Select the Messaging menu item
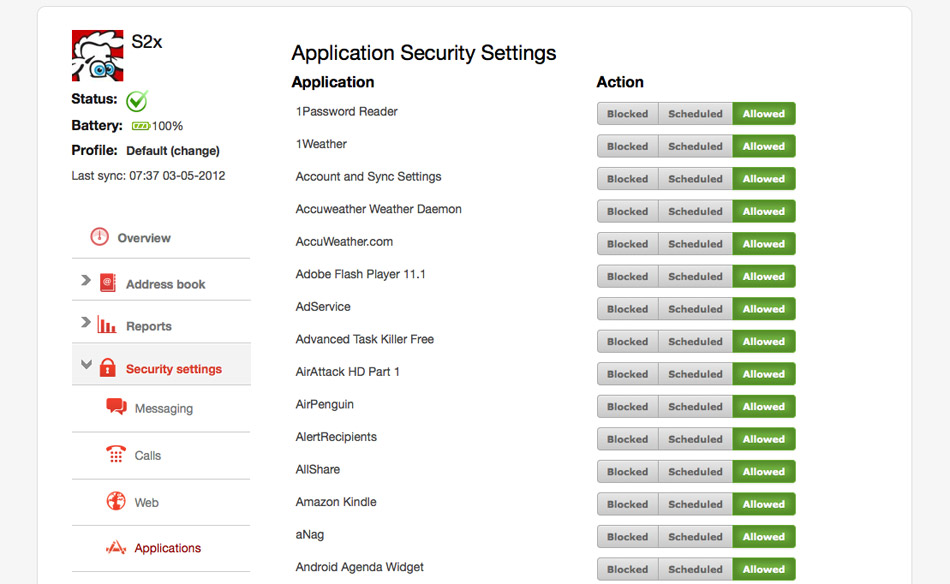This screenshot has width=950, height=584. pyautogui.click(x=163, y=408)
